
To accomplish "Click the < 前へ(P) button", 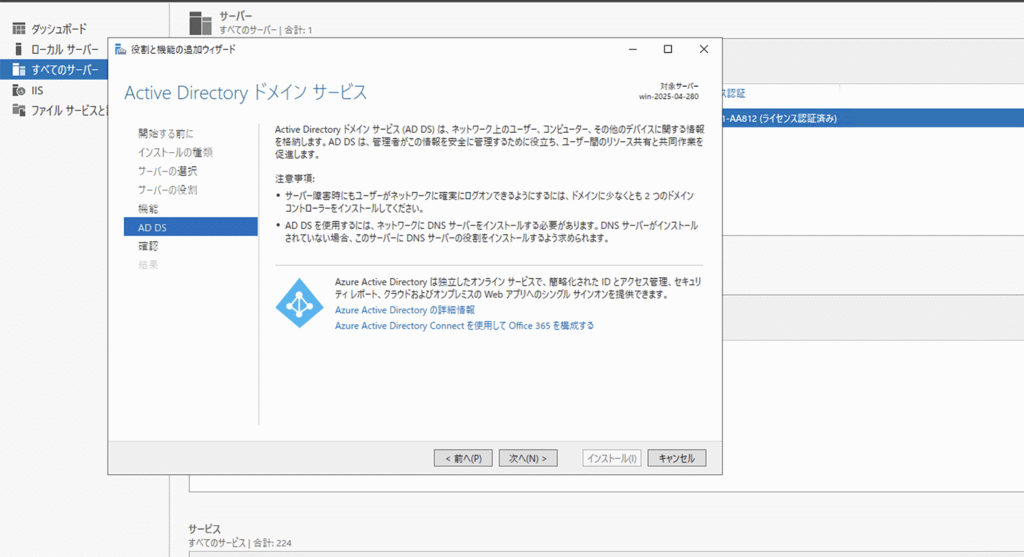I will (463, 458).
